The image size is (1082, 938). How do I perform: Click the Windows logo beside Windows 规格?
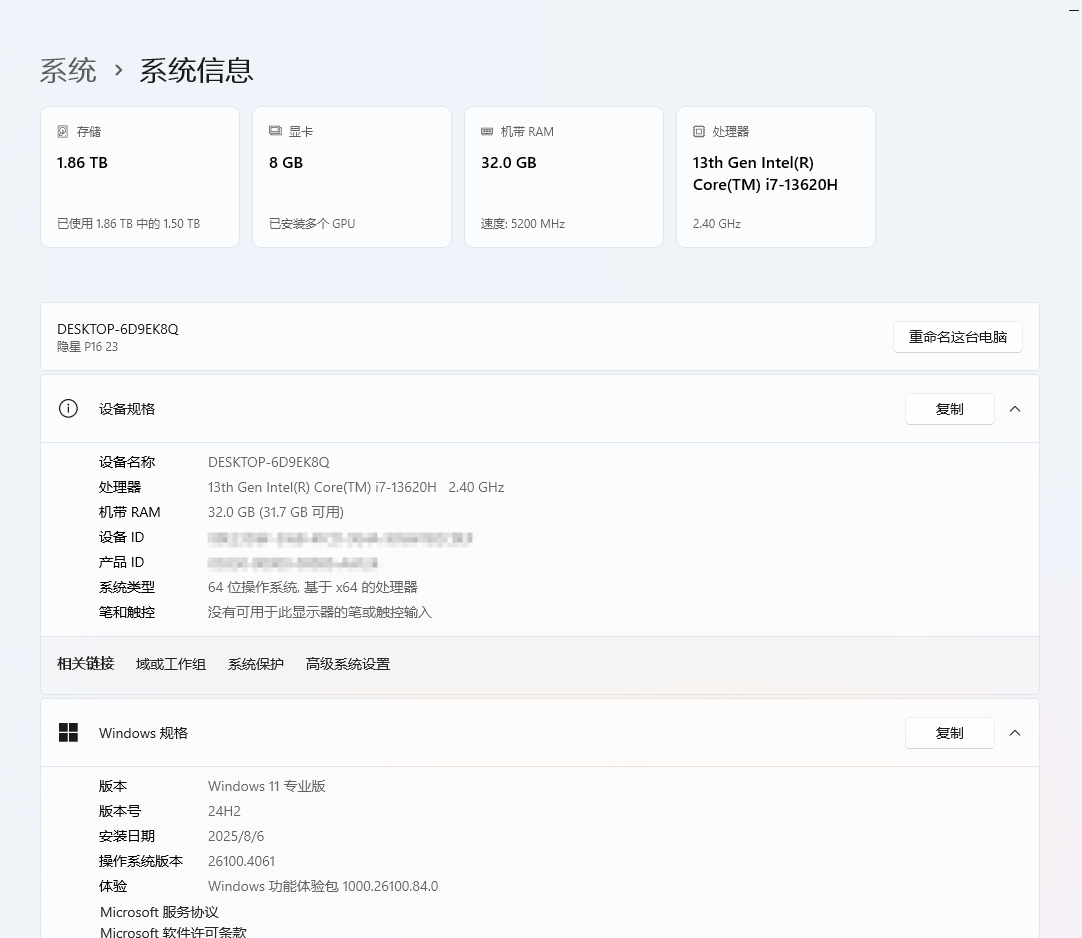68,732
